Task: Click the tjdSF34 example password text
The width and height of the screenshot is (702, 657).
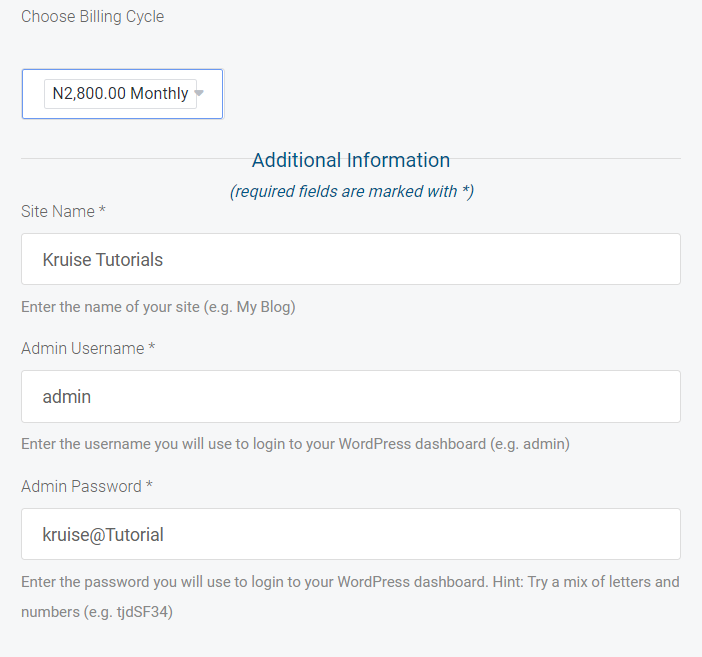Action: click(140, 612)
